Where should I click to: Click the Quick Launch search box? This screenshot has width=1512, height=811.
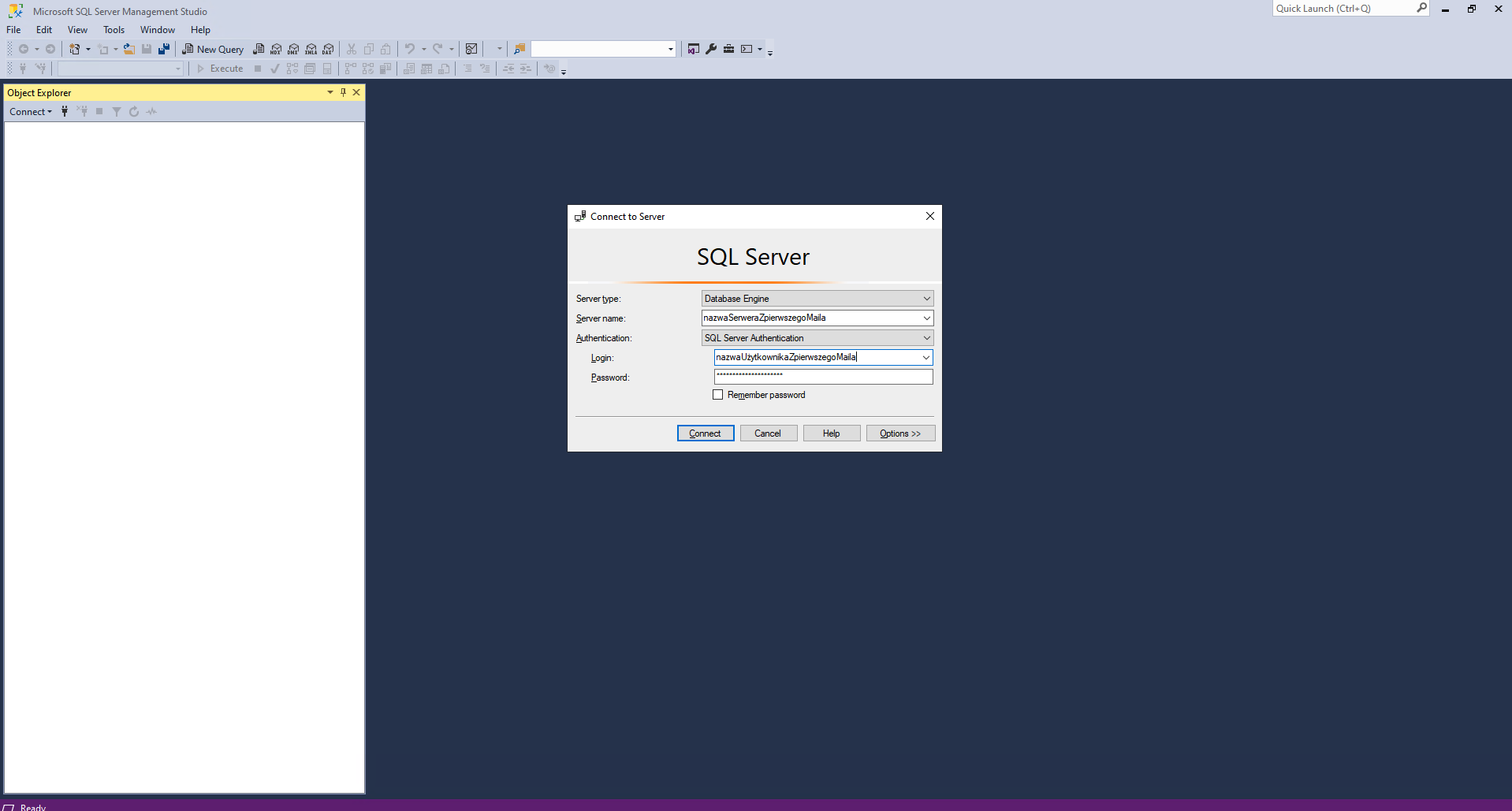pyautogui.click(x=1351, y=8)
